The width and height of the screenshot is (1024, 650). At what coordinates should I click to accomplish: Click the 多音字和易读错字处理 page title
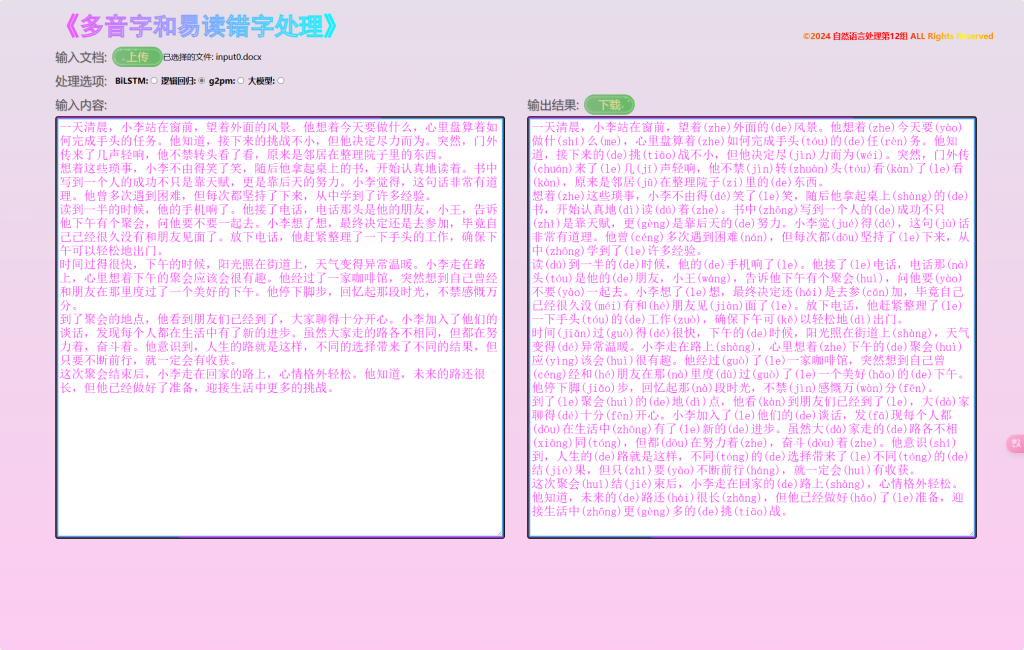click(199, 26)
